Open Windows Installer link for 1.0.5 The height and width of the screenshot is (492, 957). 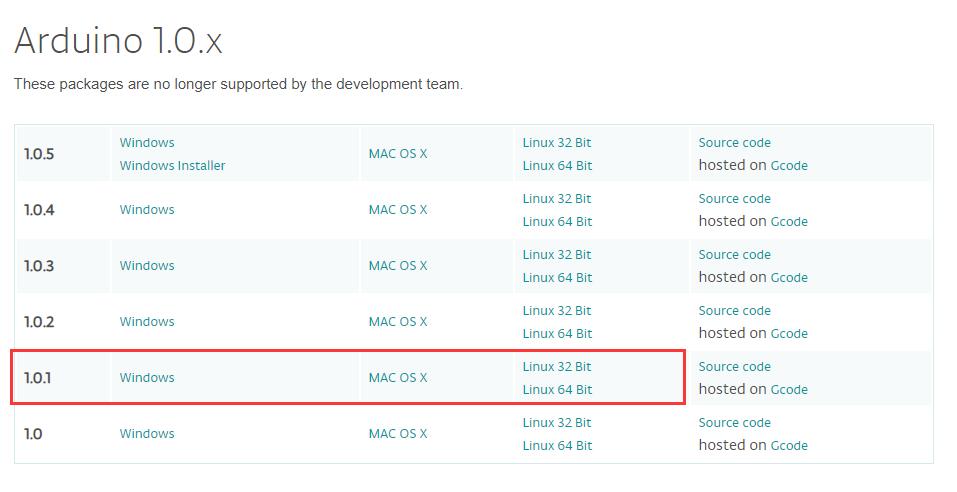pos(173,166)
